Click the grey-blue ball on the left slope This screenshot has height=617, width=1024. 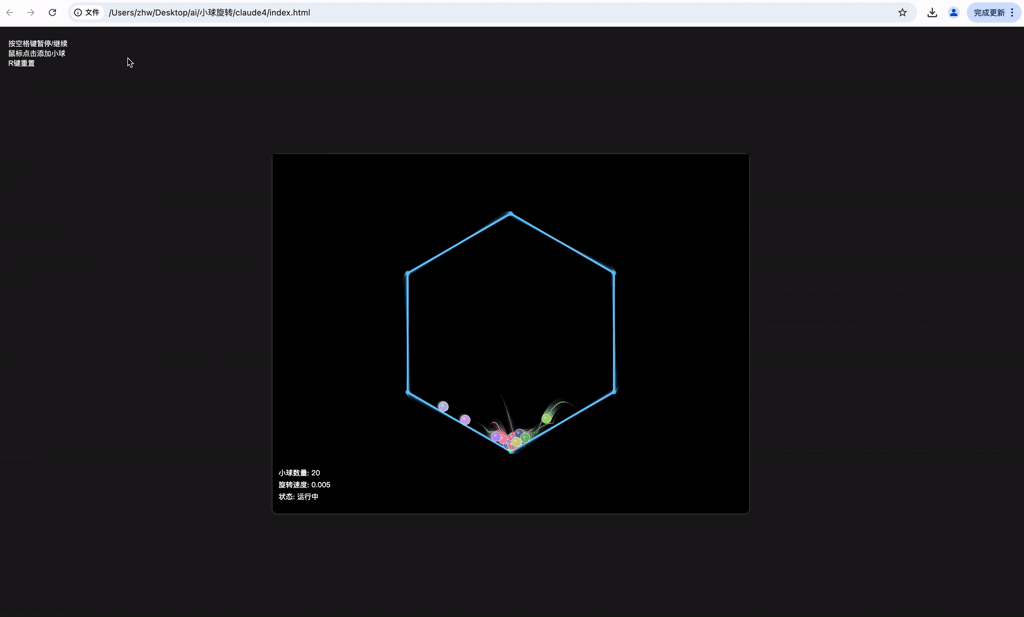(443, 406)
